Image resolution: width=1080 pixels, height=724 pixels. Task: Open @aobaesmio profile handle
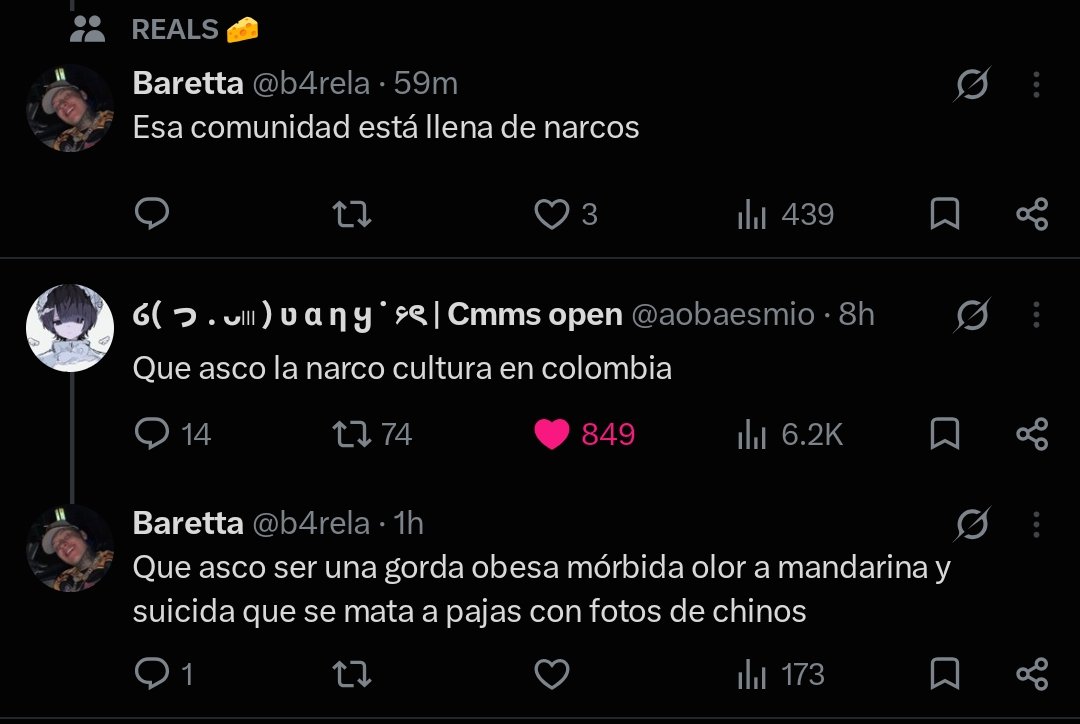(x=723, y=315)
